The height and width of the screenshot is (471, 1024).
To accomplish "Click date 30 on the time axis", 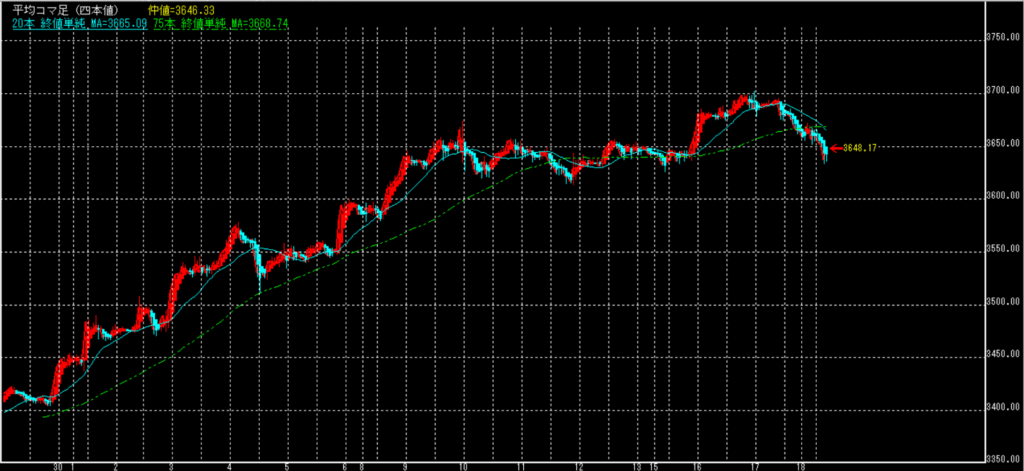I will (x=59, y=466).
